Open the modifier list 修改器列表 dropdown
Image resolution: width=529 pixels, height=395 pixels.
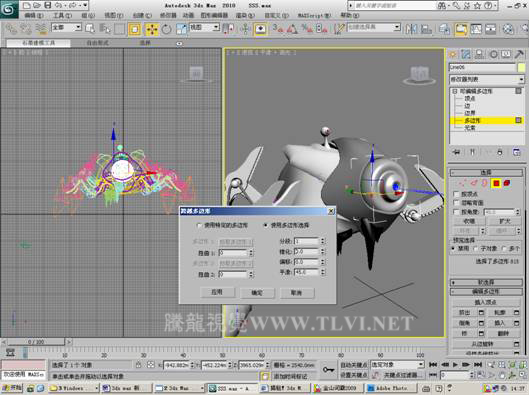pyautogui.click(x=487, y=80)
